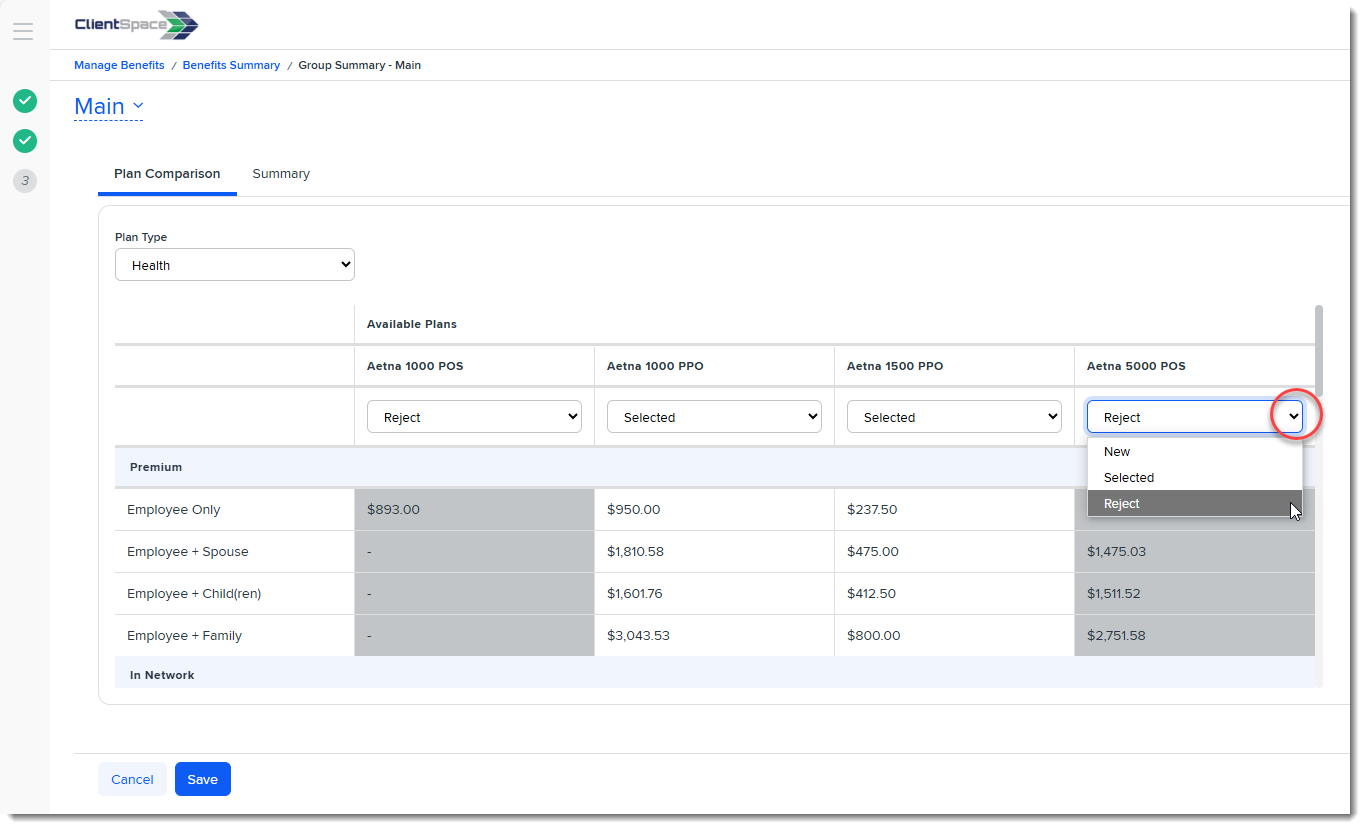Click the $1,511.52 premium cell
The height and width of the screenshot is (829, 1365).
click(x=1195, y=593)
